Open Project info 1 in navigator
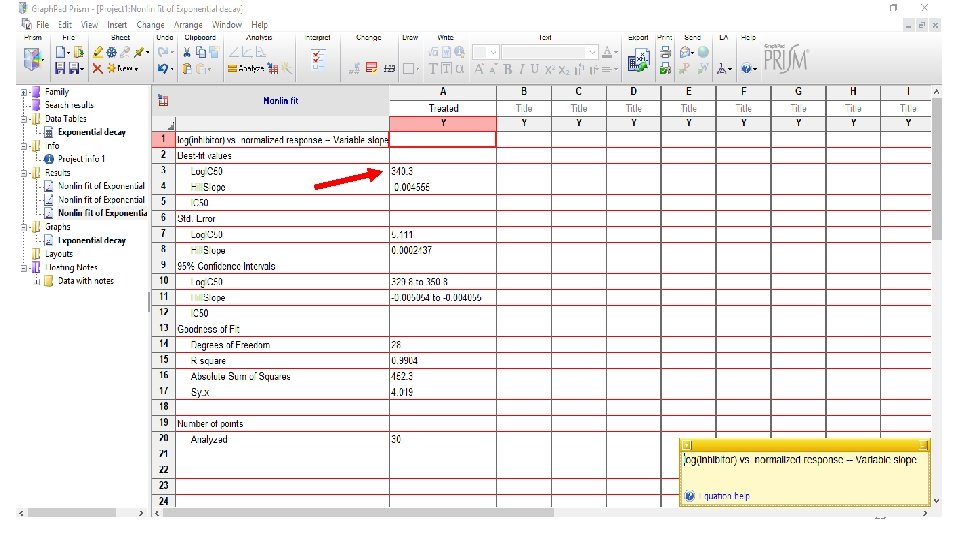 click(x=81, y=159)
